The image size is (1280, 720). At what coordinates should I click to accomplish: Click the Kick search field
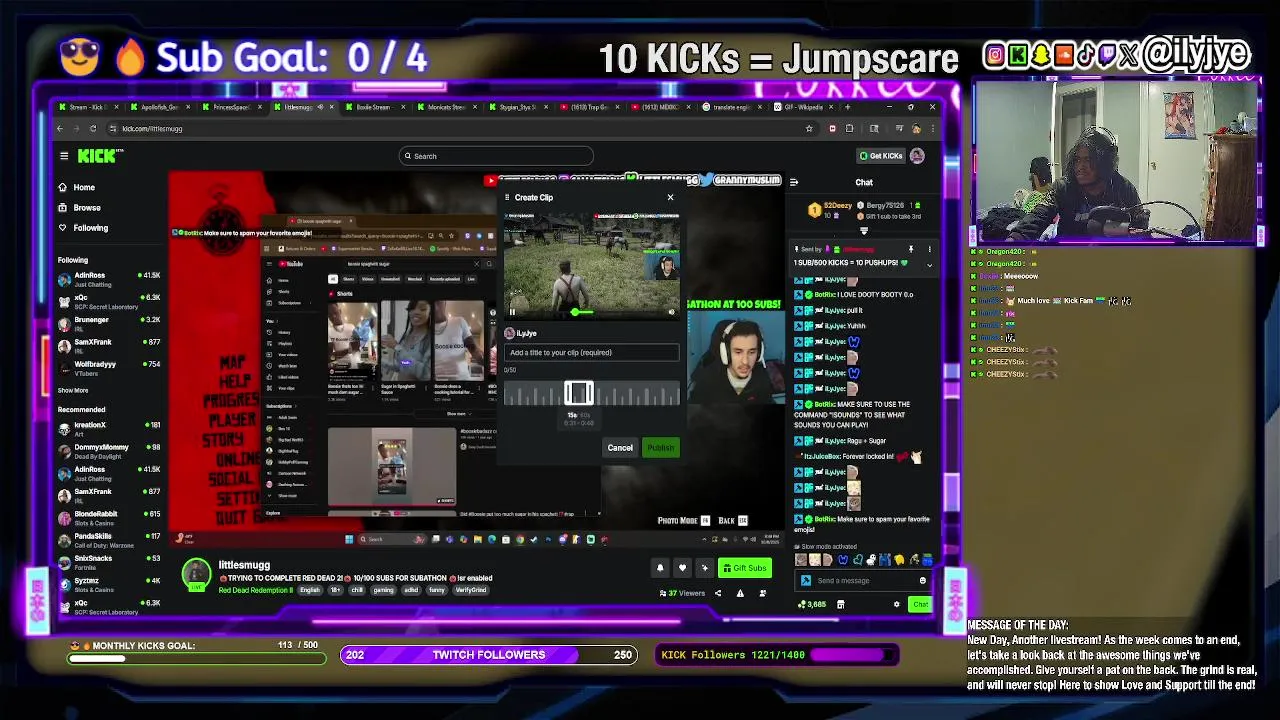[x=496, y=156]
